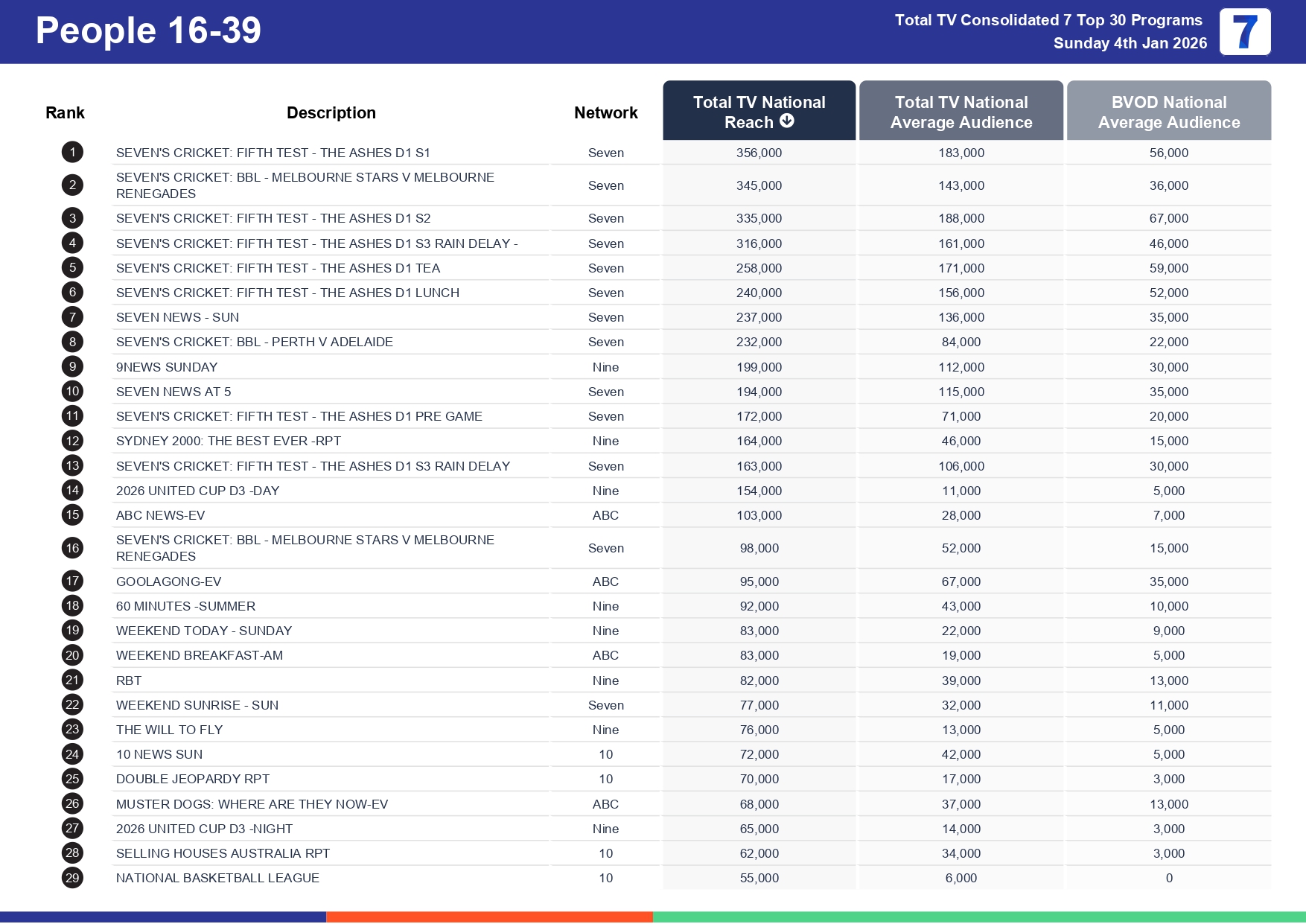Image resolution: width=1306 pixels, height=924 pixels.
Task: Open the Description column header options
Action: [331, 112]
